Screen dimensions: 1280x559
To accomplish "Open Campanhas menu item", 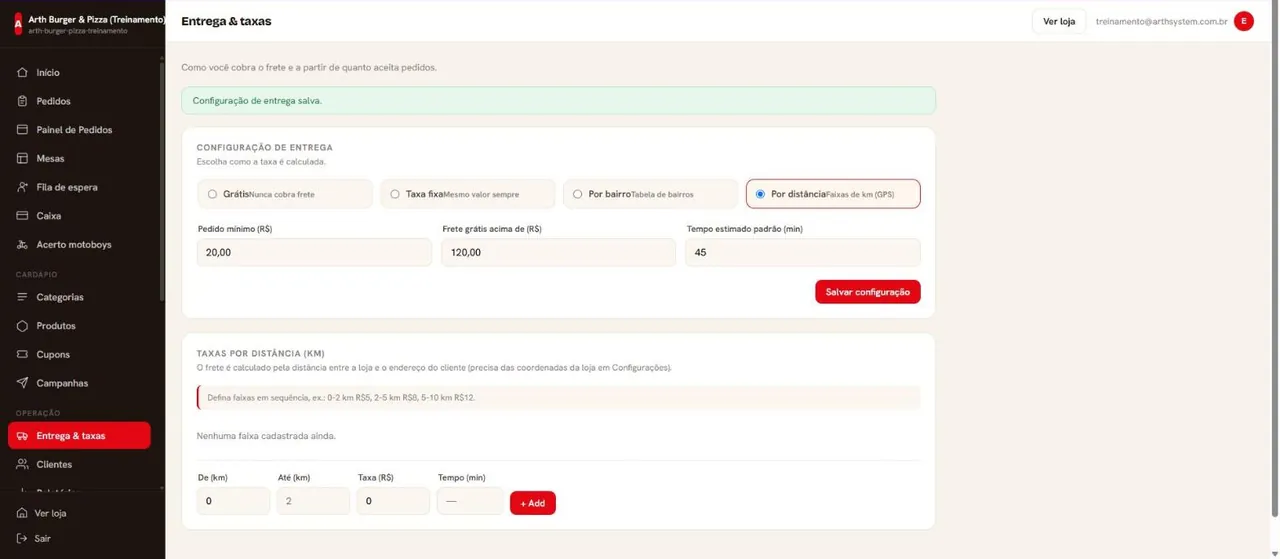I will (79, 383).
